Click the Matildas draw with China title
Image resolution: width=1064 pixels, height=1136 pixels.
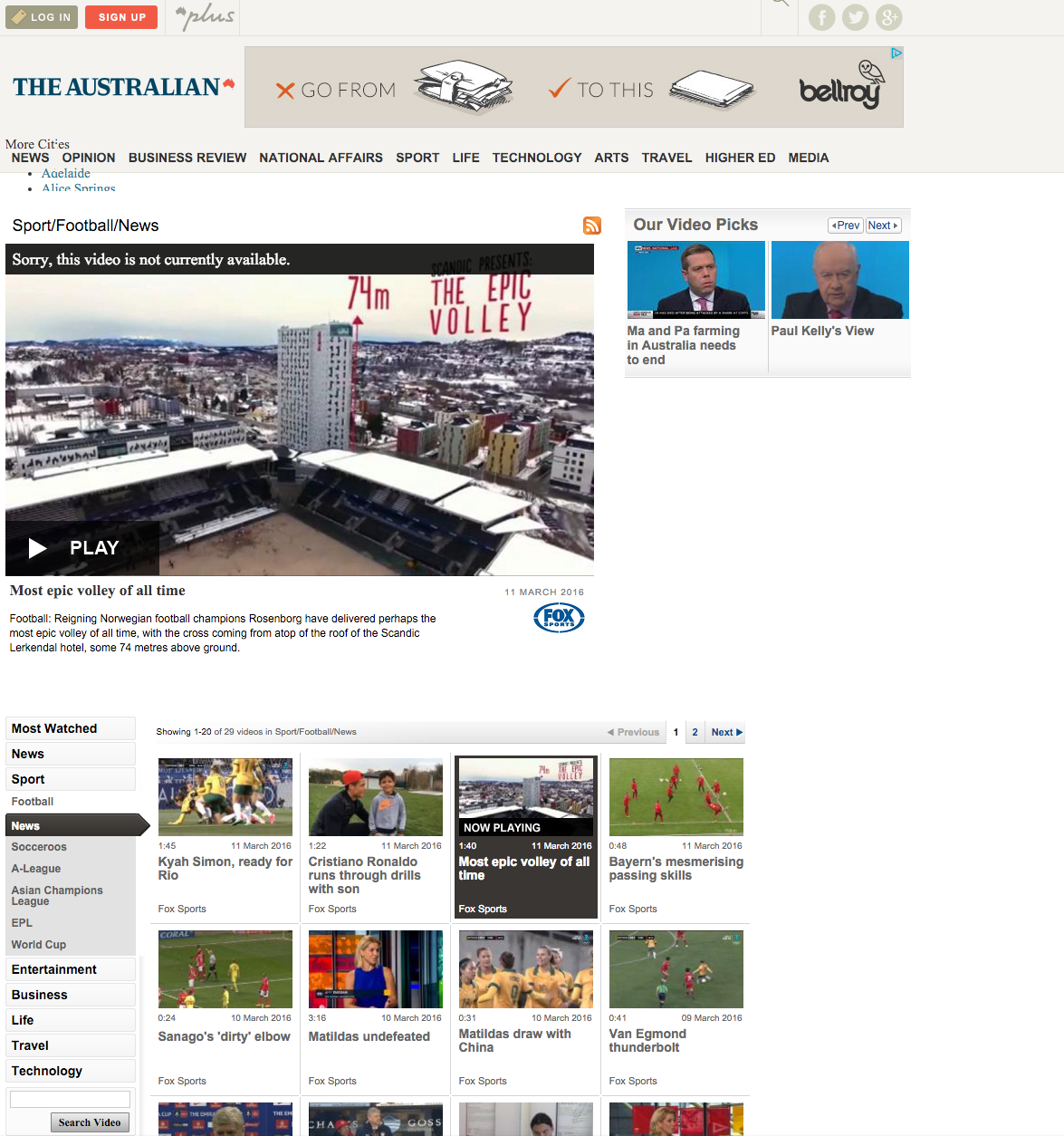(x=515, y=1041)
